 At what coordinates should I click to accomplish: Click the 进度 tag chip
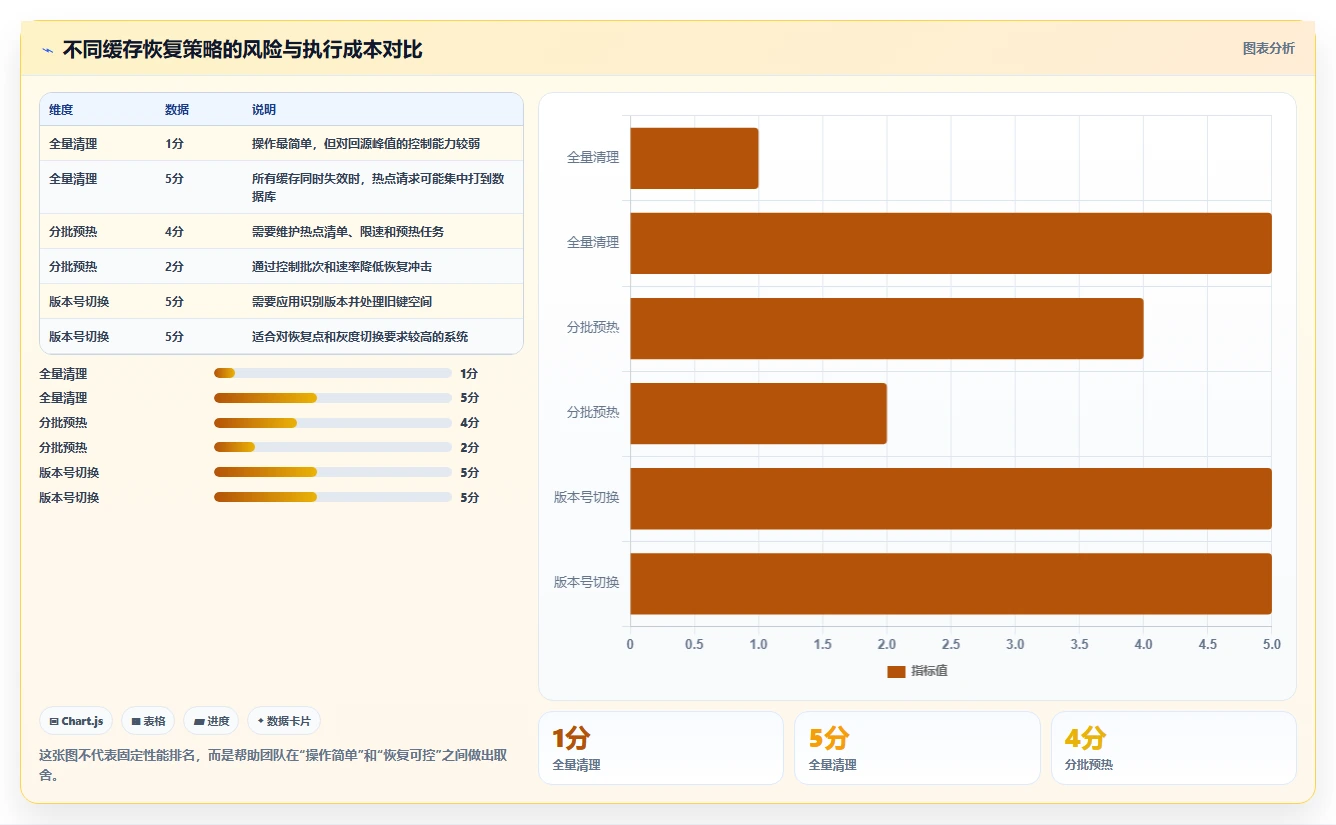point(211,721)
